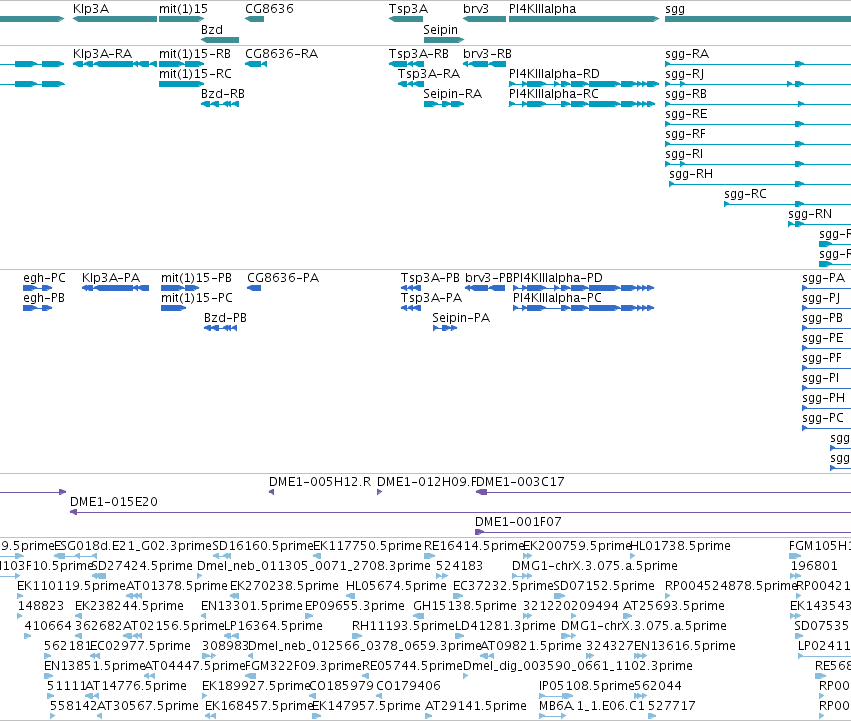851x721 pixels.
Task: Select transcript sgg-RA
Action: [x=758, y=64]
